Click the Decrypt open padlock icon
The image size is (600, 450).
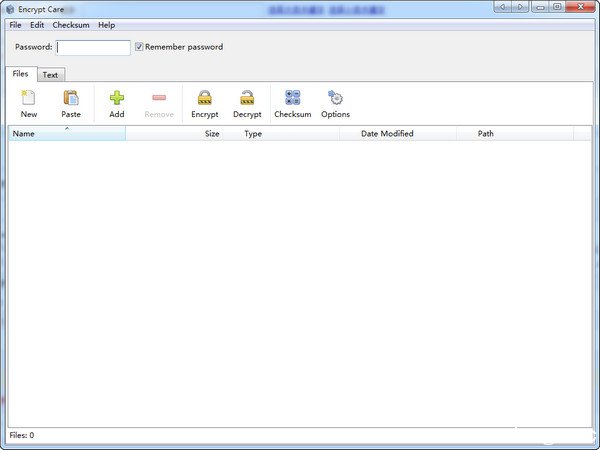(x=247, y=98)
